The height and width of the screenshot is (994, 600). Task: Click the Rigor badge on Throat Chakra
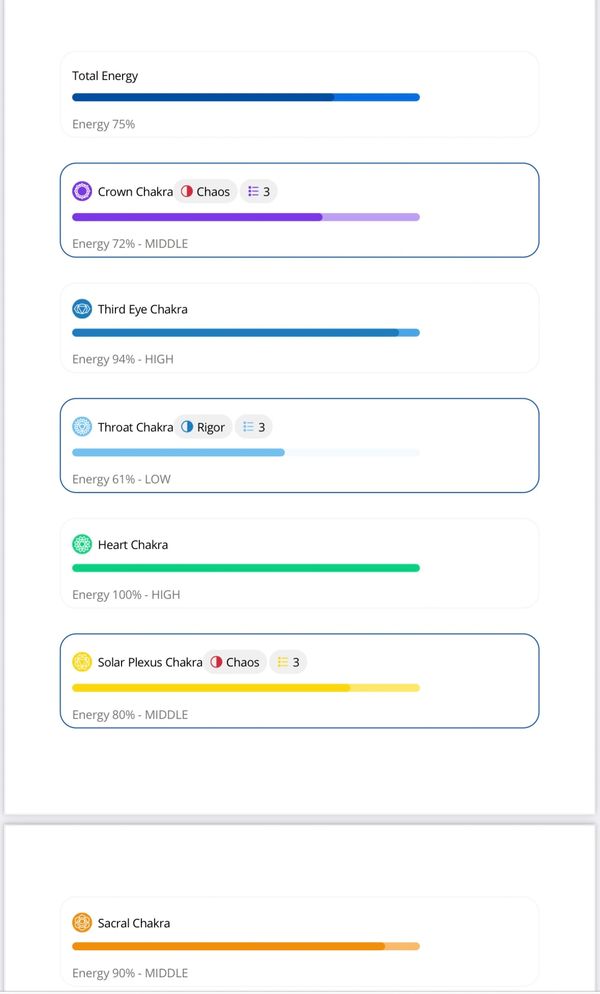point(203,427)
